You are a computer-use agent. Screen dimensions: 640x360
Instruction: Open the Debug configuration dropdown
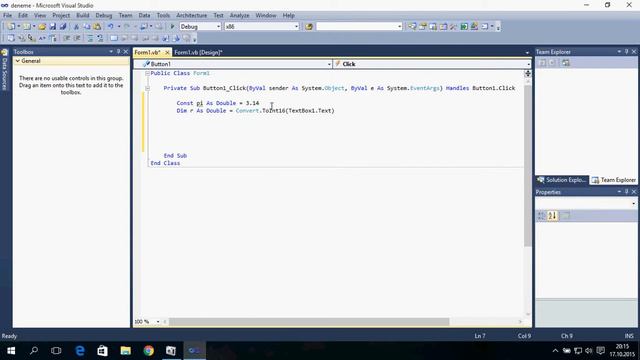(x=218, y=27)
